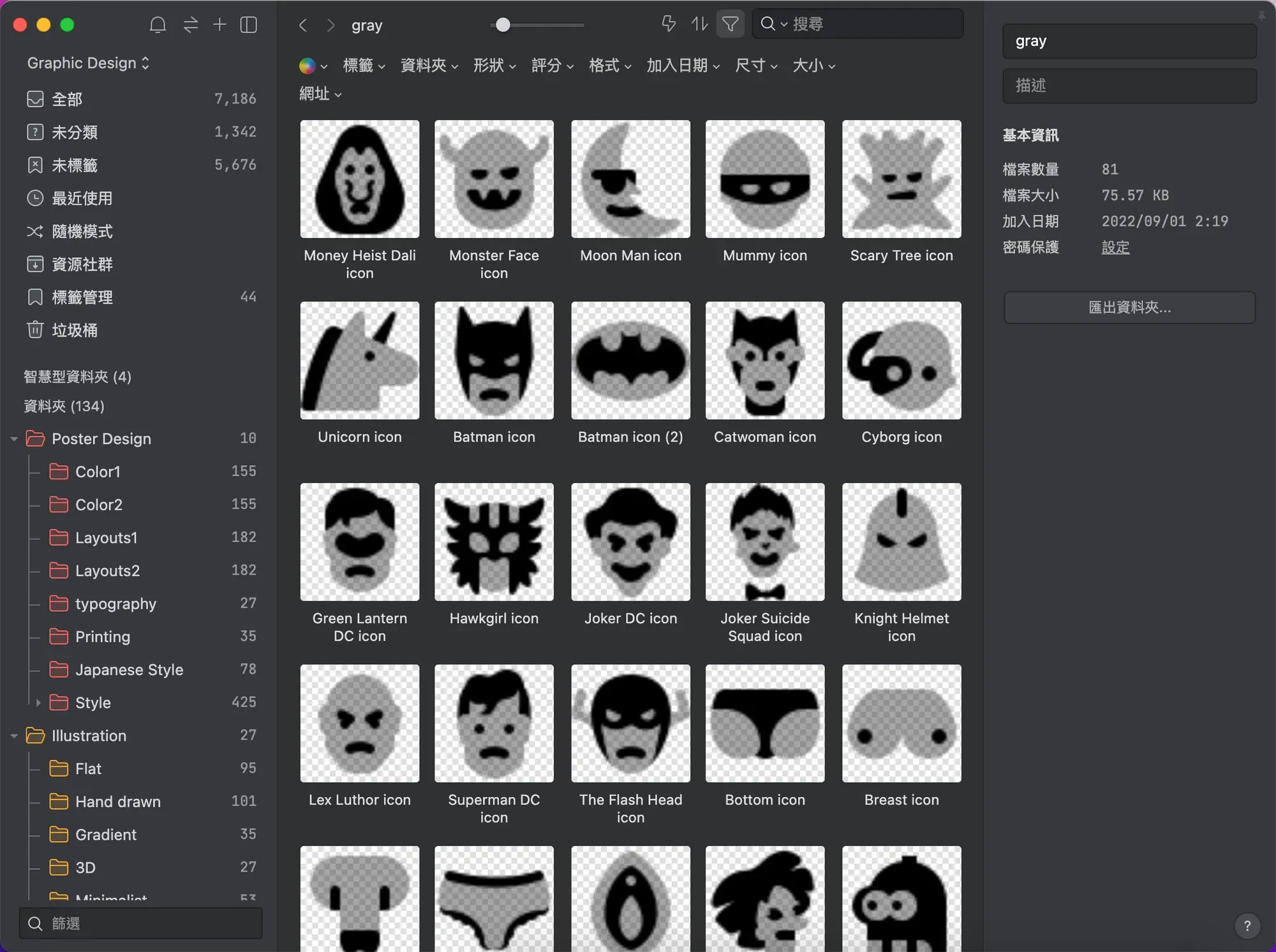Select the Unicorn icon thumbnail
Image resolution: width=1276 pixels, height=952 pixels.
(x=360, y=361)
